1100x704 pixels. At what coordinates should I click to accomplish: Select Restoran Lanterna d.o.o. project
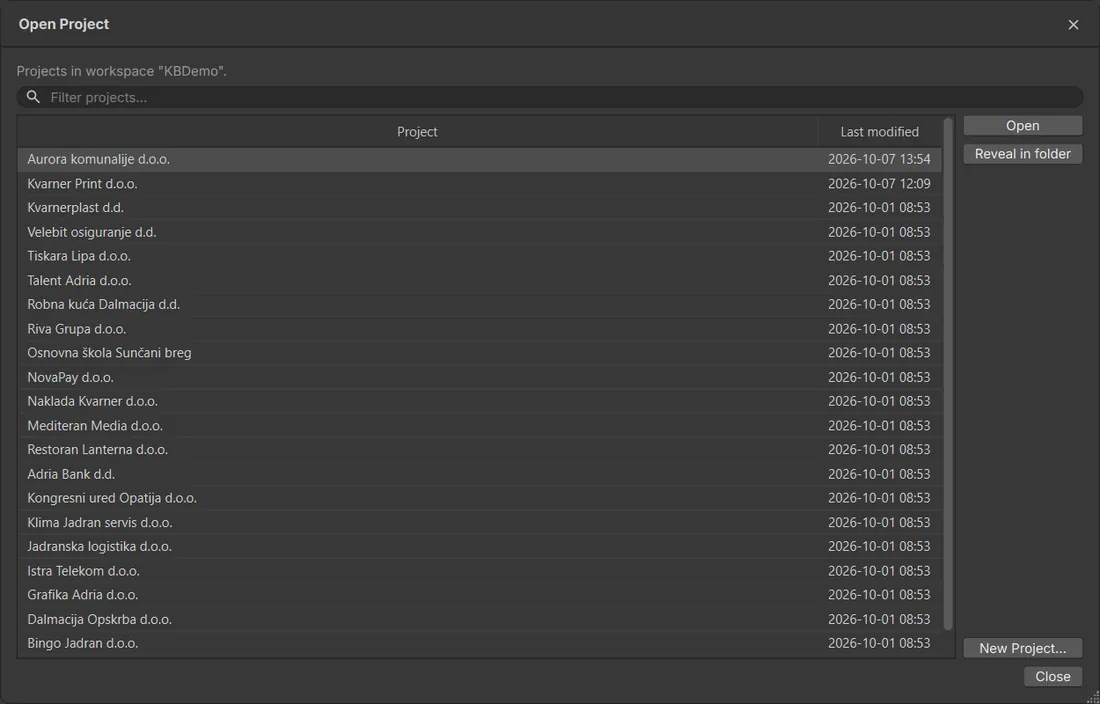pos(480,449)
